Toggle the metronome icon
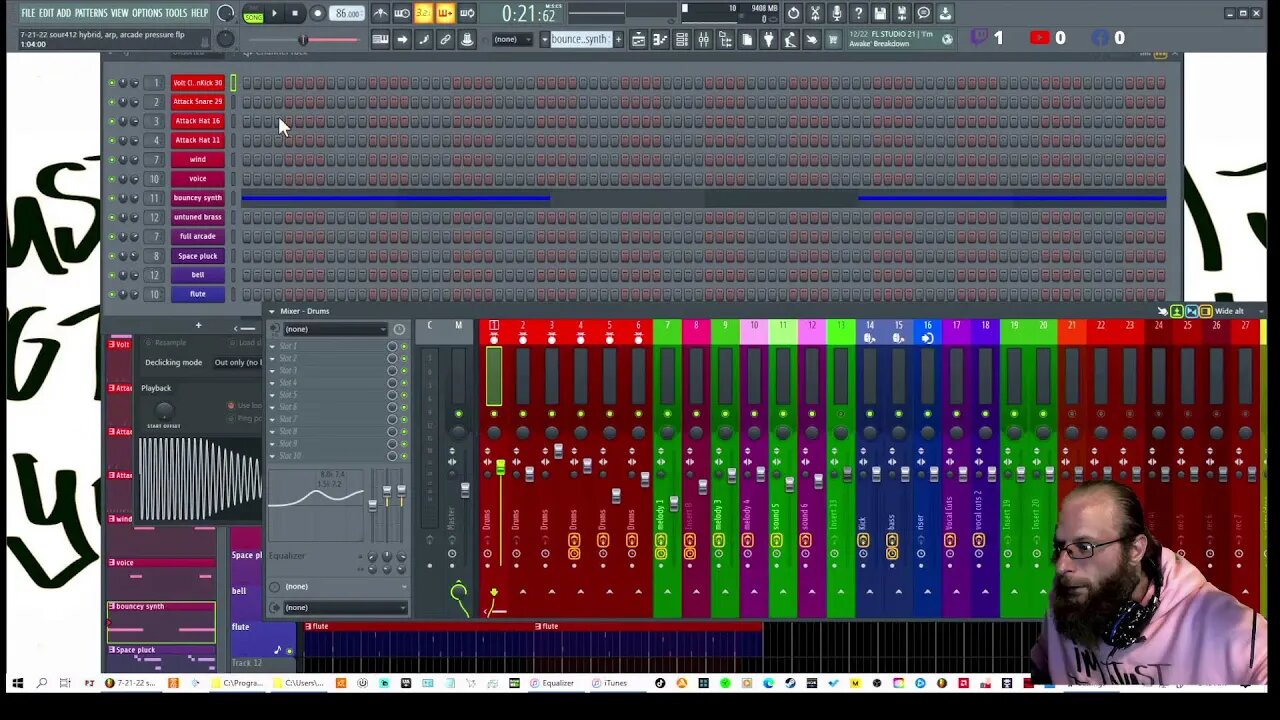1280x720 pixels. coord(380,13)
